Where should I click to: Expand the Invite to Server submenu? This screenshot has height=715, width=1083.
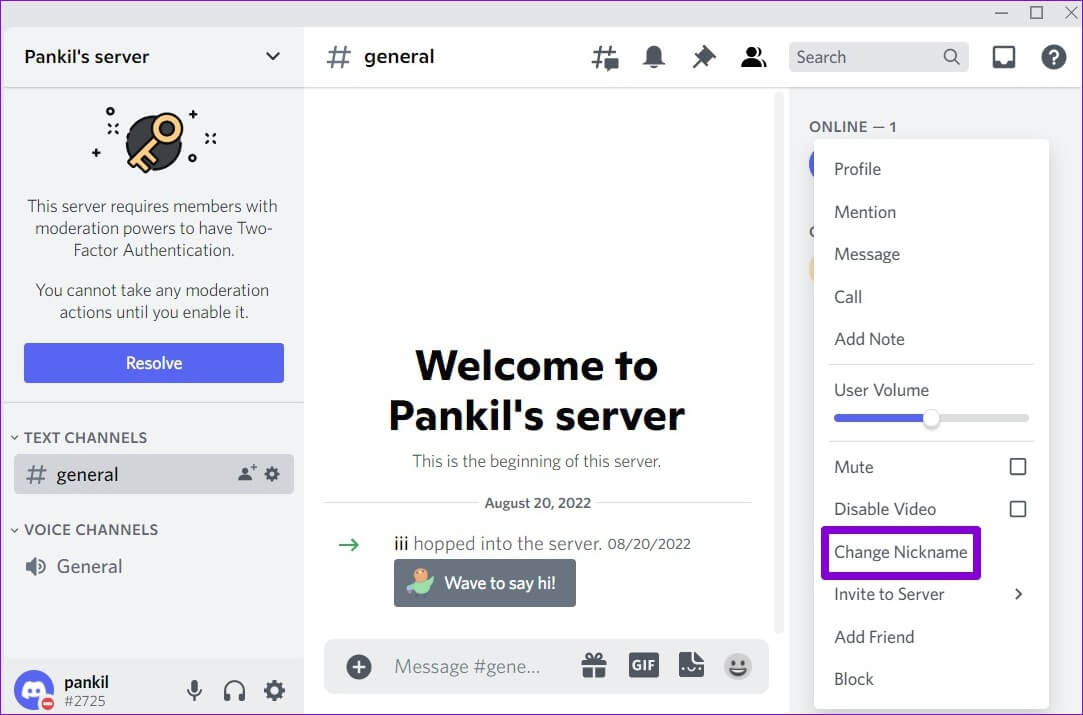pyautogui.click(x=928, y=594)
